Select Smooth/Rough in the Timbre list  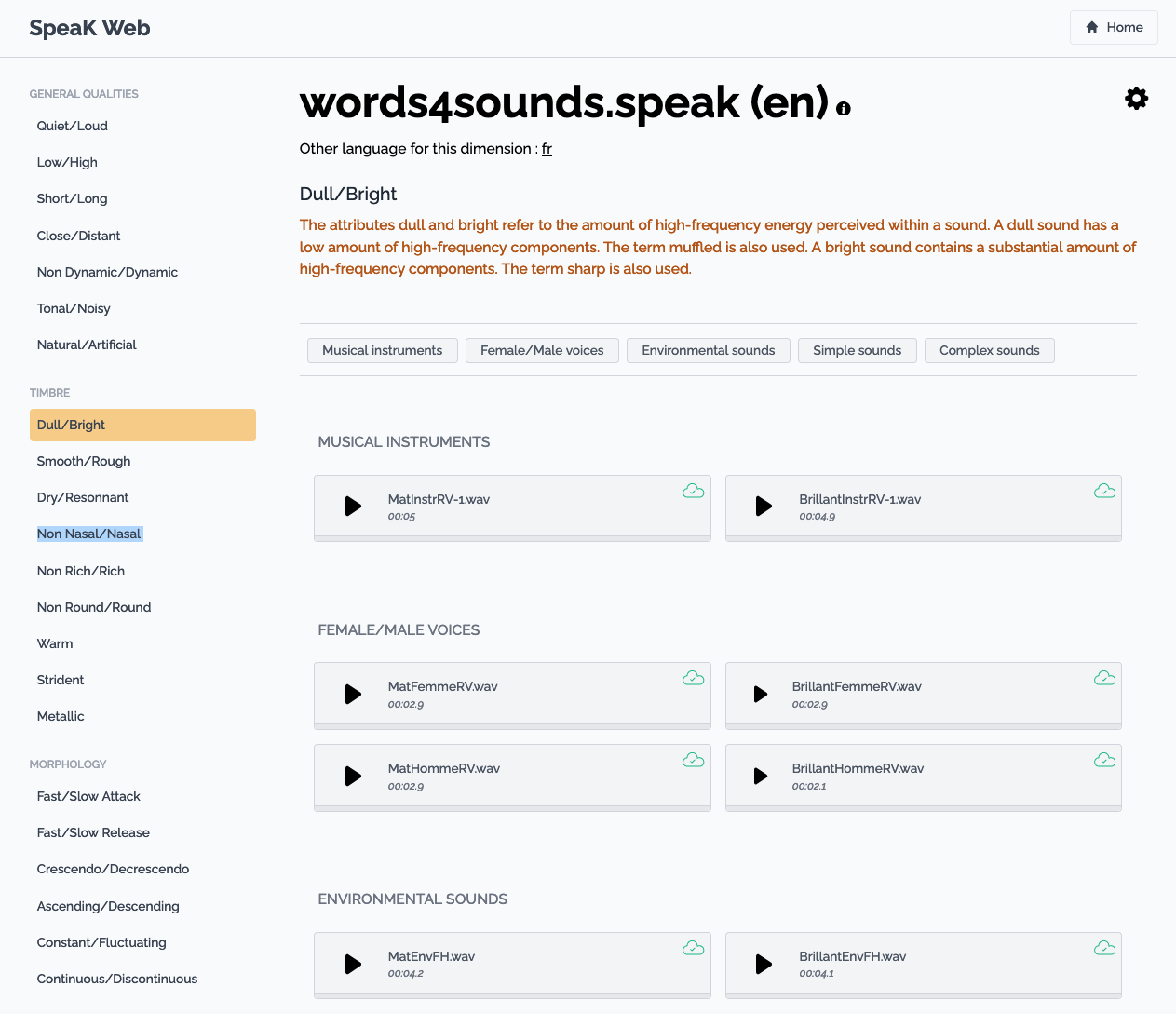(84, 461)
